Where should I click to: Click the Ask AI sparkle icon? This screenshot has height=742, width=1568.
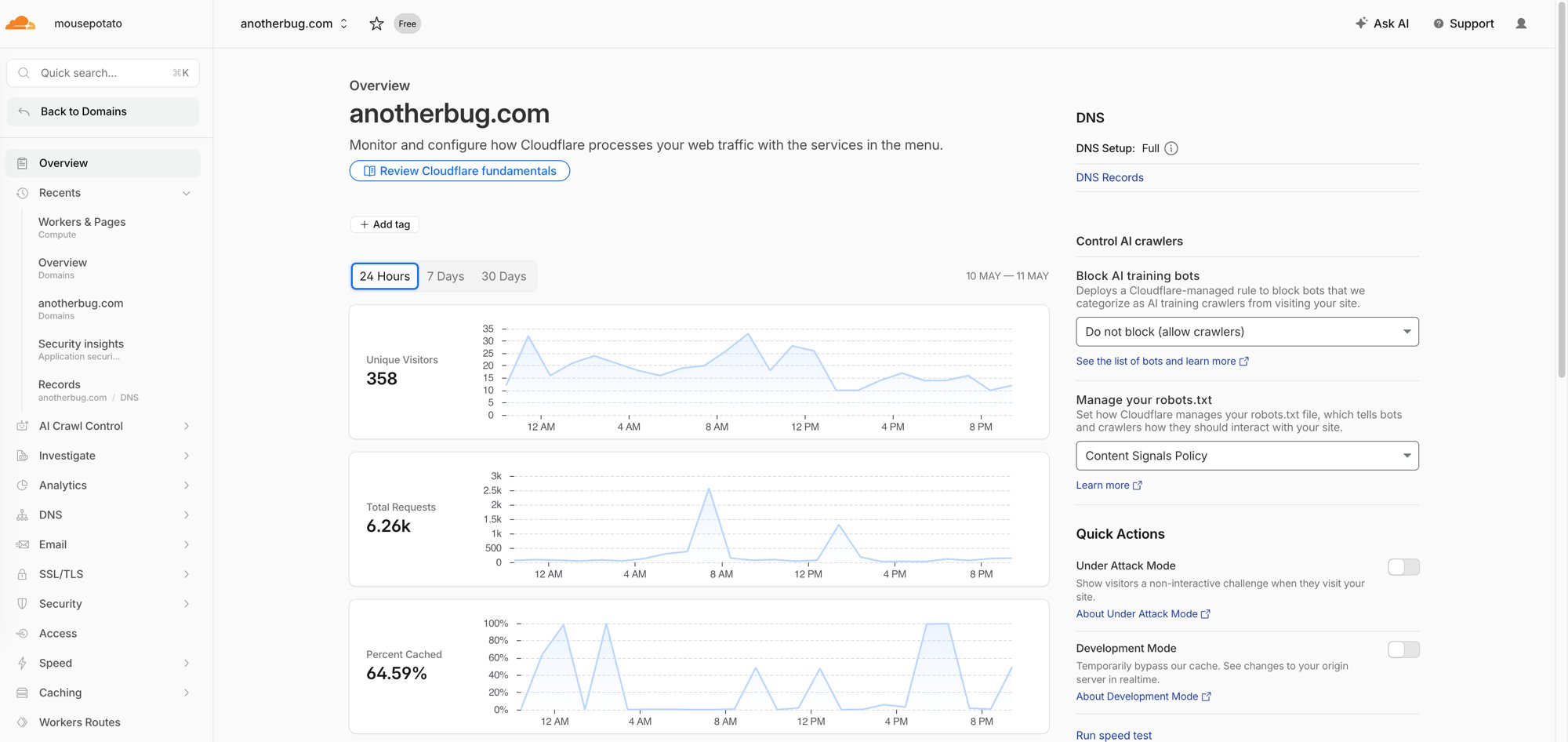[x=1361, y=23]
